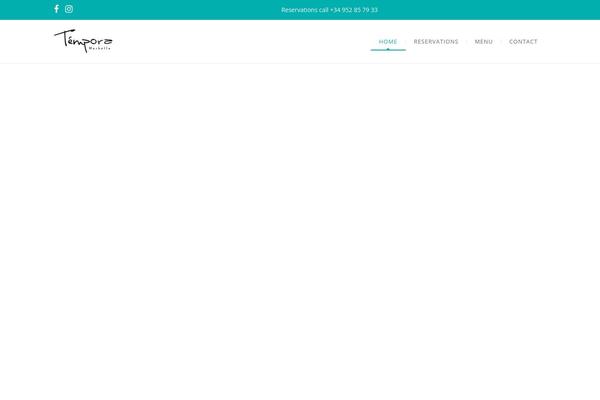
Task: Open the Menu page link
Action: pyautogui.click(x=484, y=41)
